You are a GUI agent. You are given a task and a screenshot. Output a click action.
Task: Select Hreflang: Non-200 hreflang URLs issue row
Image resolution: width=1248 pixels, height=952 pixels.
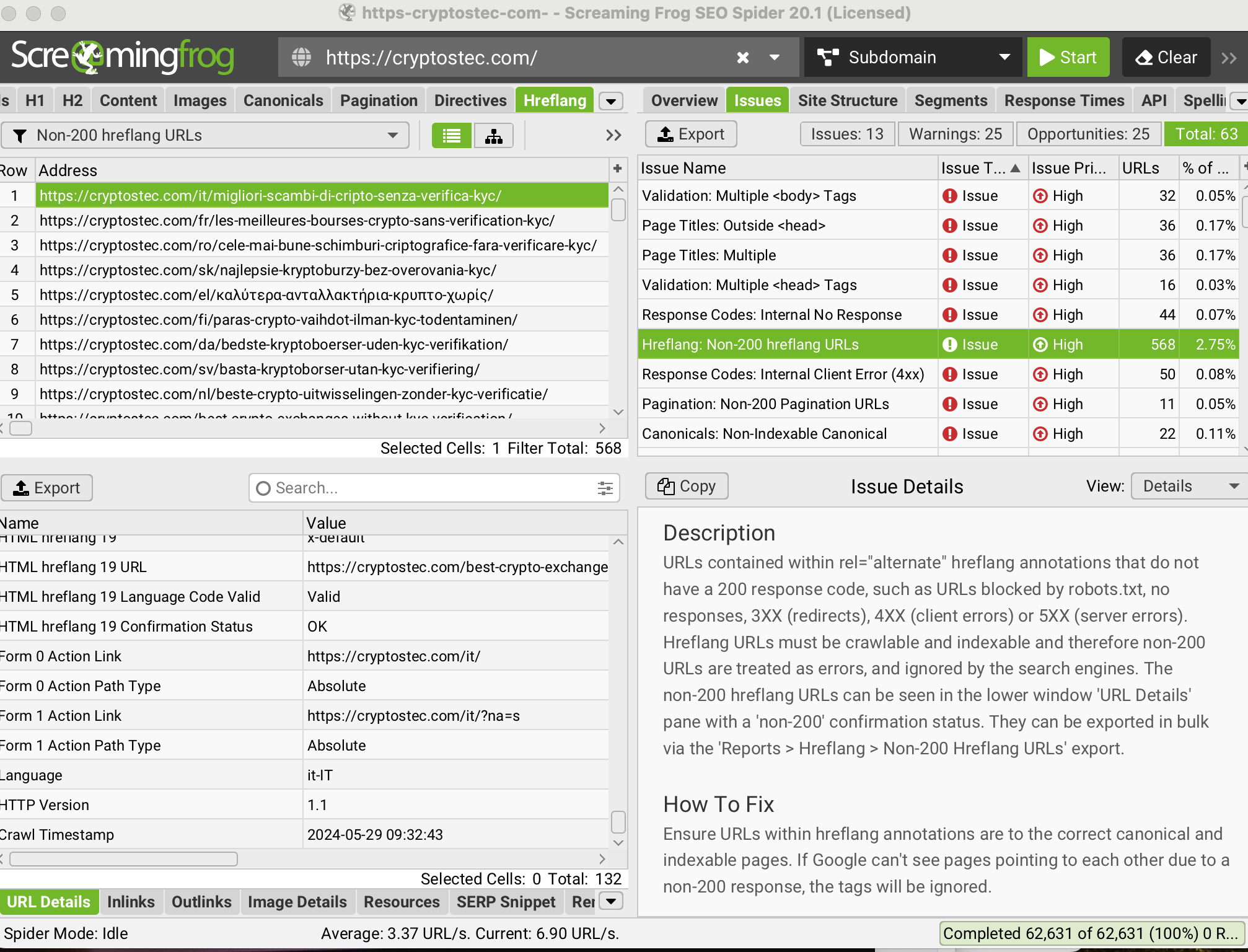click(938, 345)
